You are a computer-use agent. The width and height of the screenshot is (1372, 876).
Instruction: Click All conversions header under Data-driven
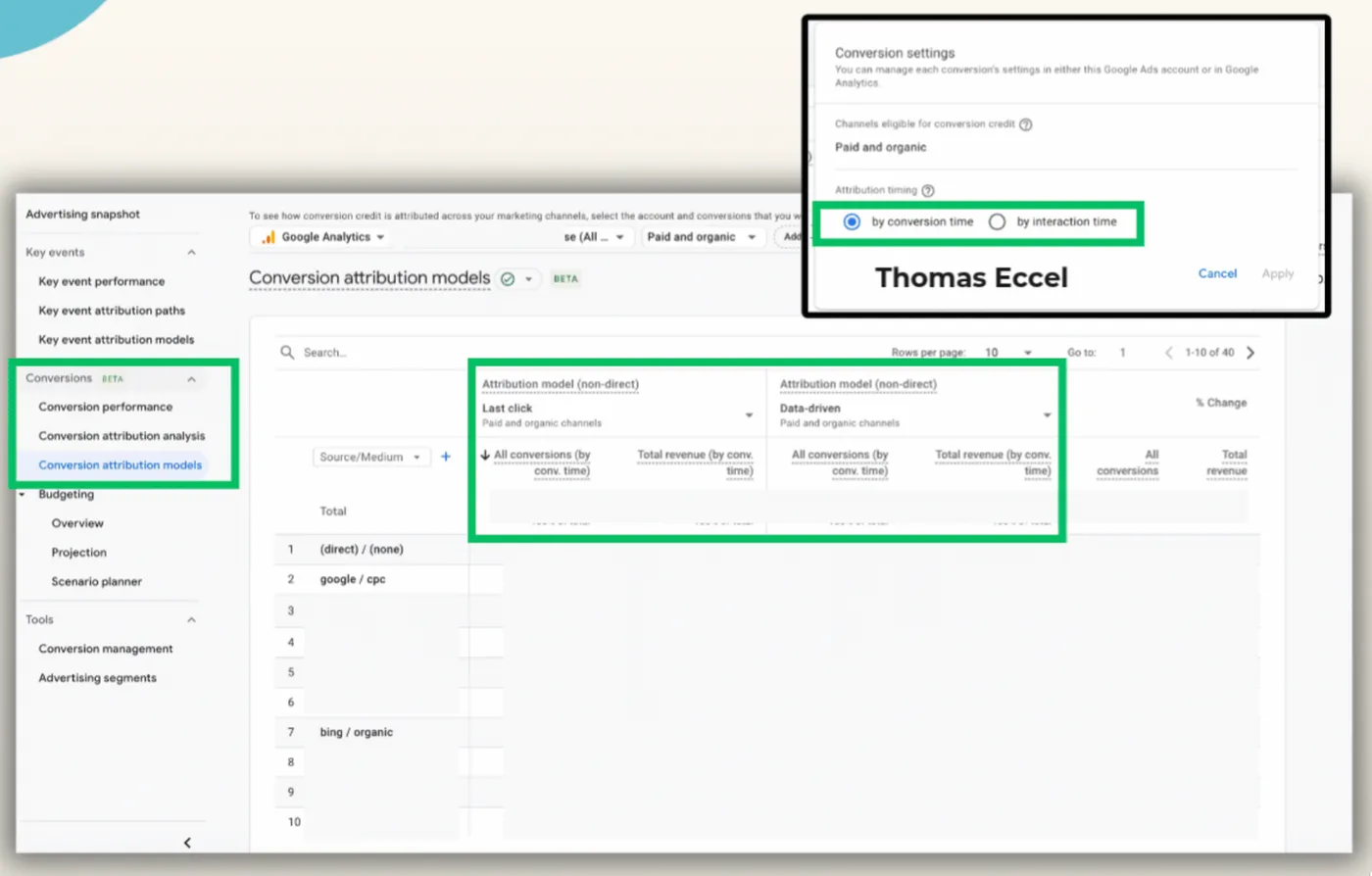pos(840,462)
